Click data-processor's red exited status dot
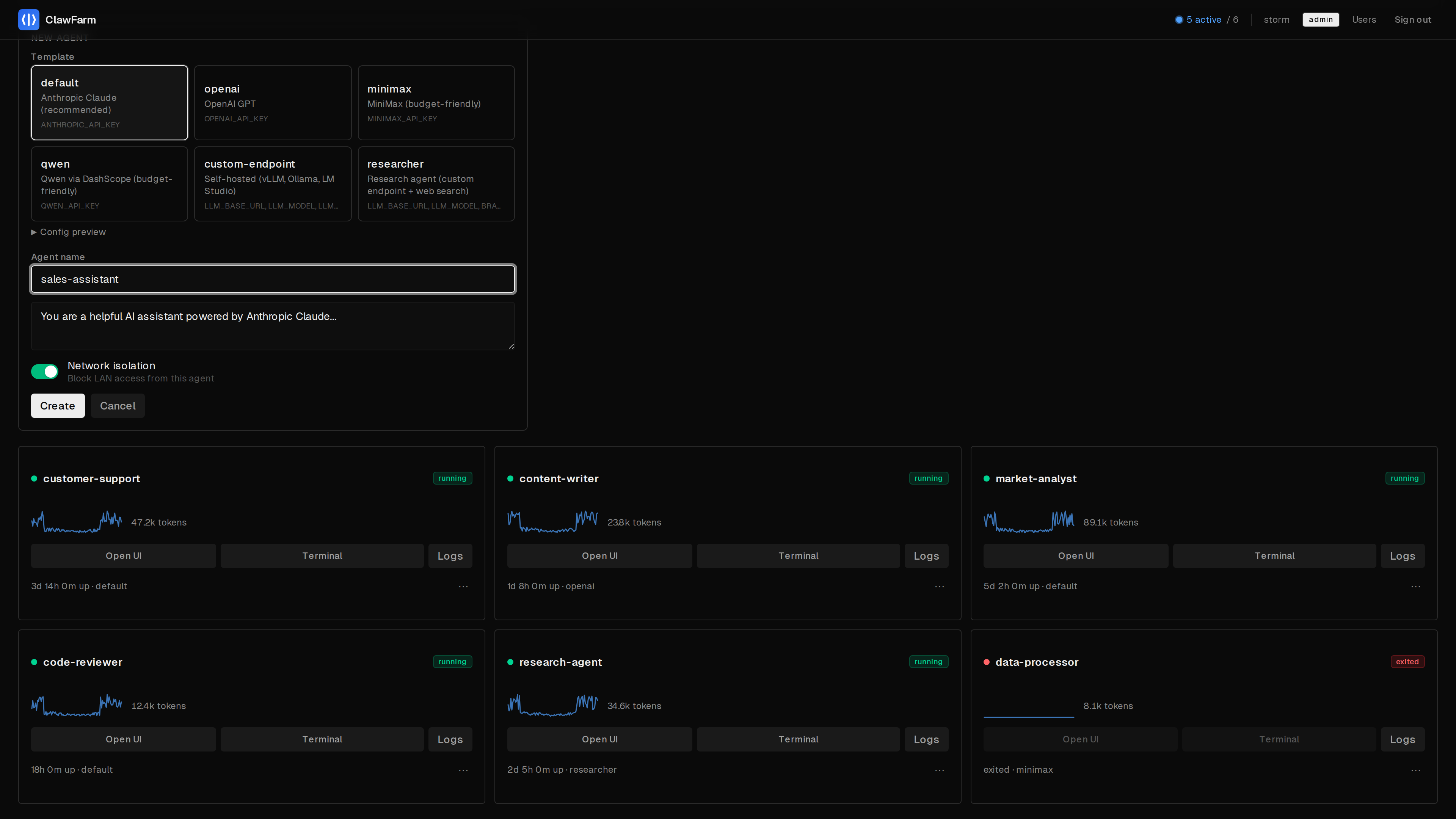 tap(987, 662)
